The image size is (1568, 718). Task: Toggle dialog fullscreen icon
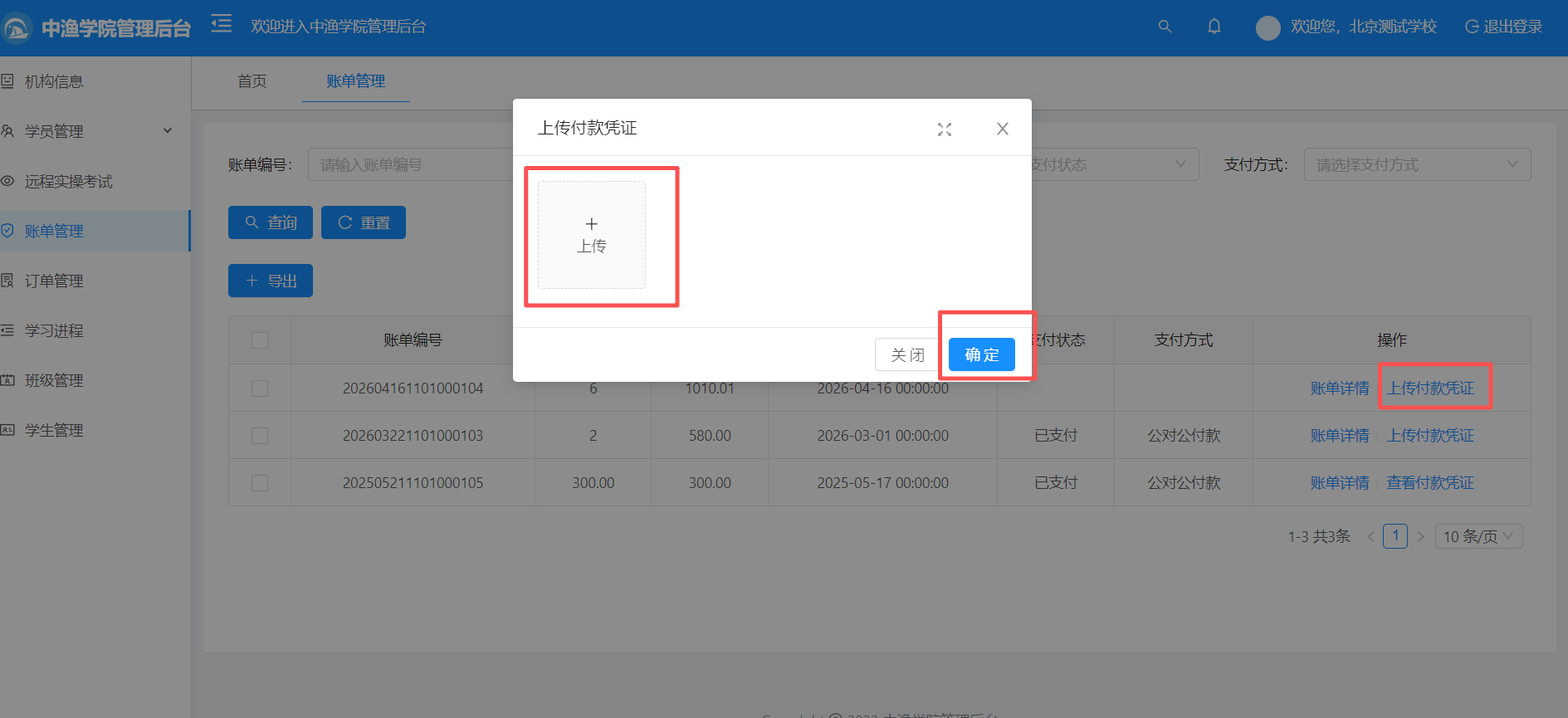tap(945, 129)
